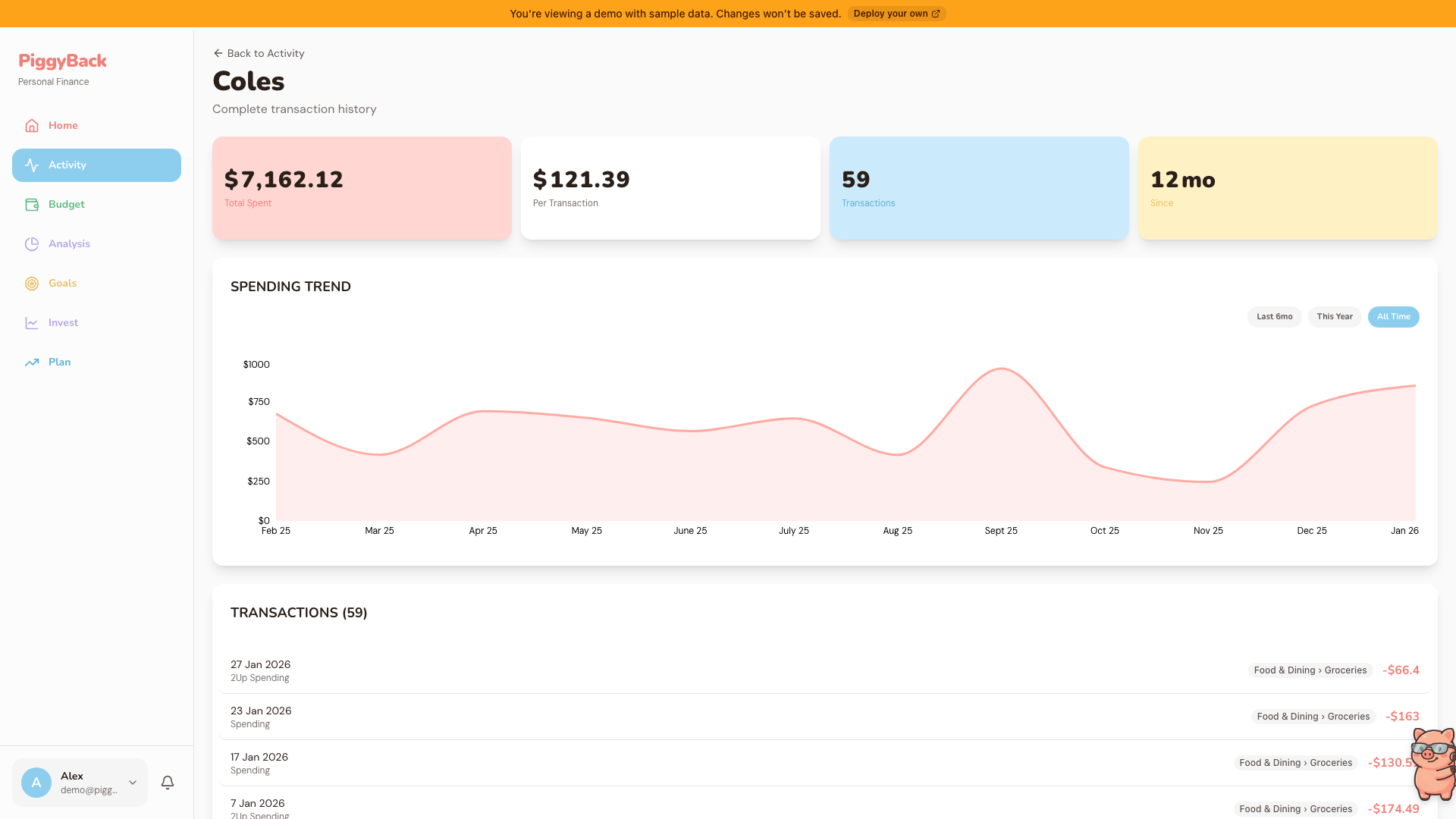
Task: Click the Invest line chart icon
Action: click(x=32, y=323)
